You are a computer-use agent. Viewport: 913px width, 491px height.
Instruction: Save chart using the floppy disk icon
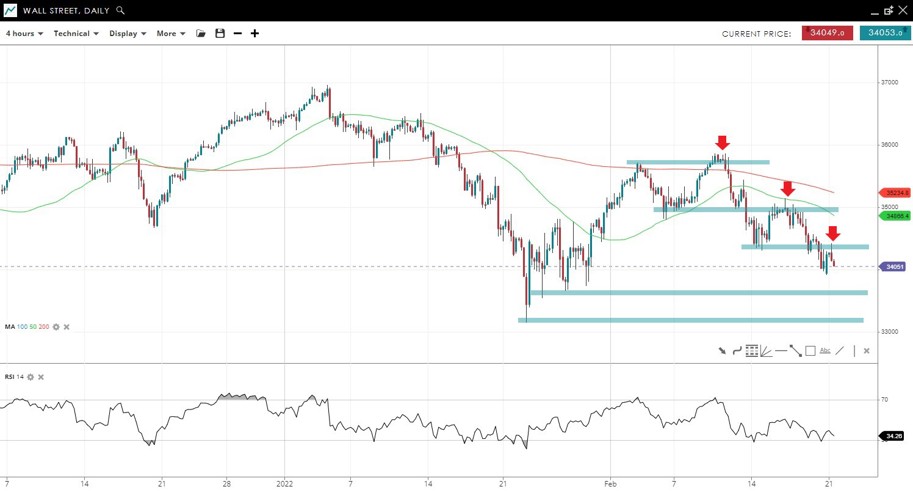[220, 34]
